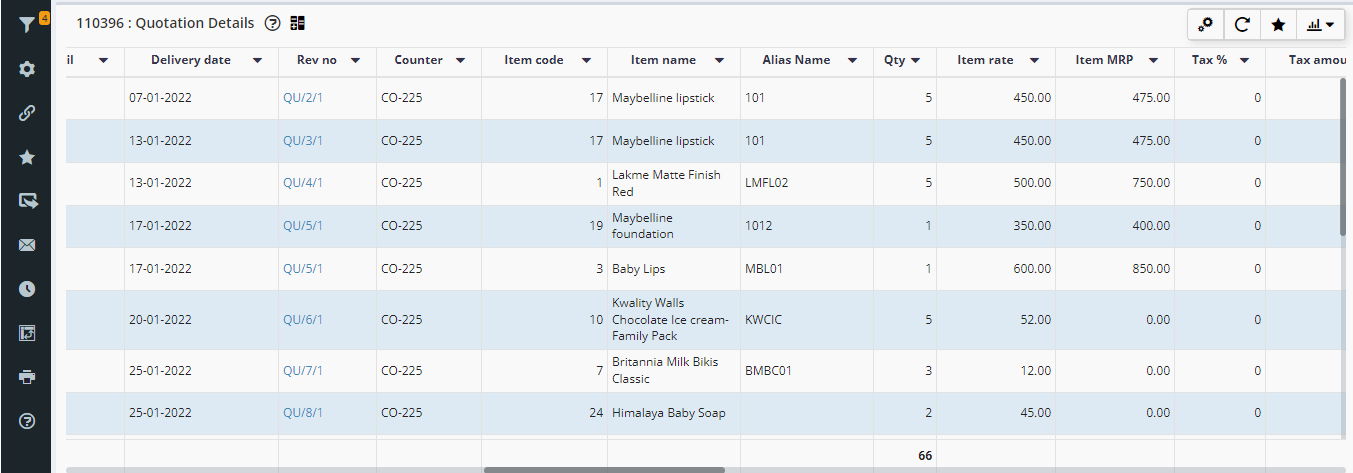This screenshot has width=1353, height=473.
Task: Open quotation link QU/2/1
Action: 303,98
